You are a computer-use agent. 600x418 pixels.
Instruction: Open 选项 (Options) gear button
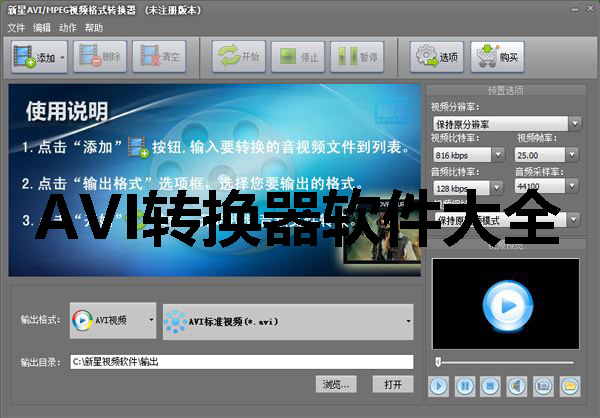click(x=437, y=57)
